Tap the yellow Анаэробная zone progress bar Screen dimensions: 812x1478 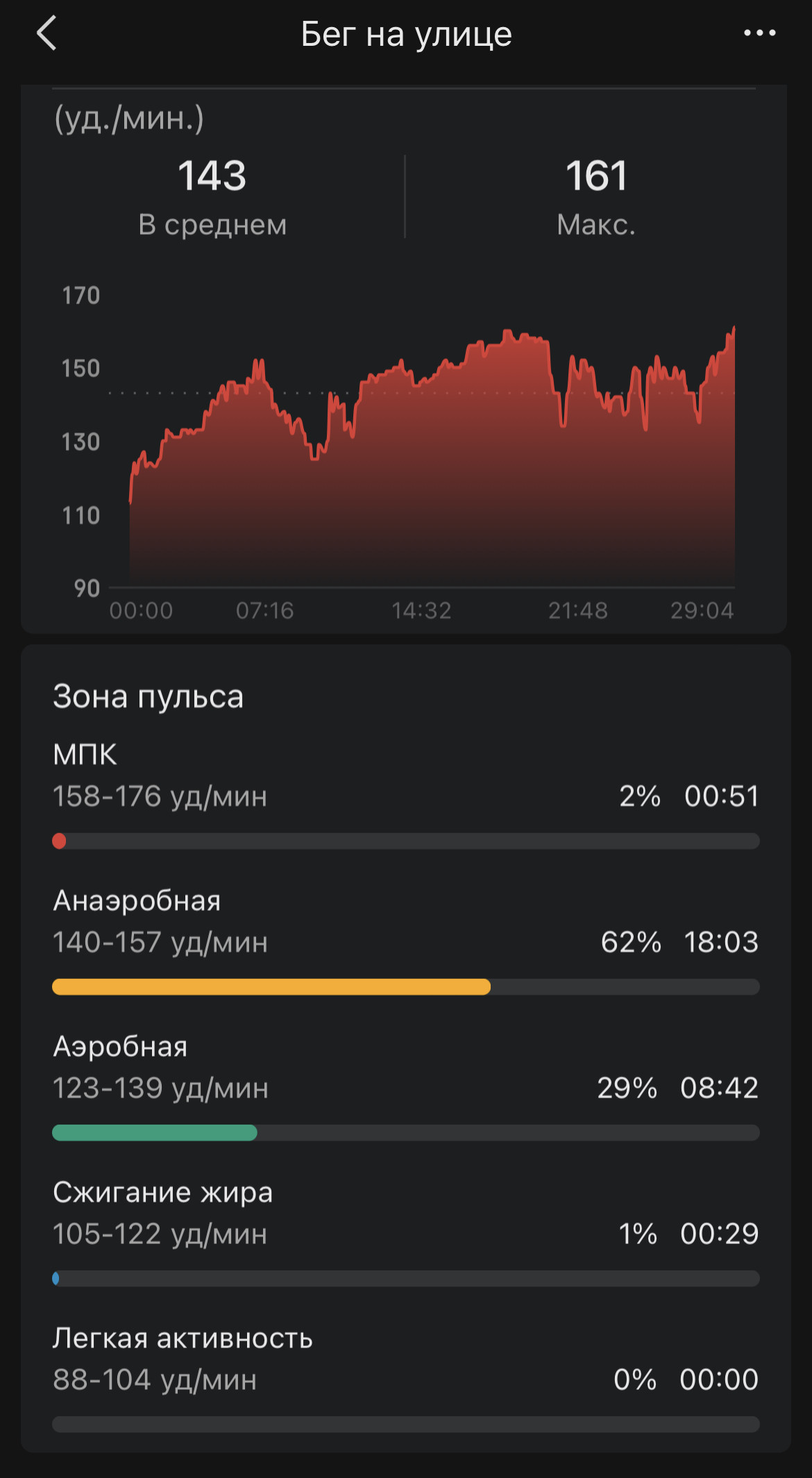271,986
